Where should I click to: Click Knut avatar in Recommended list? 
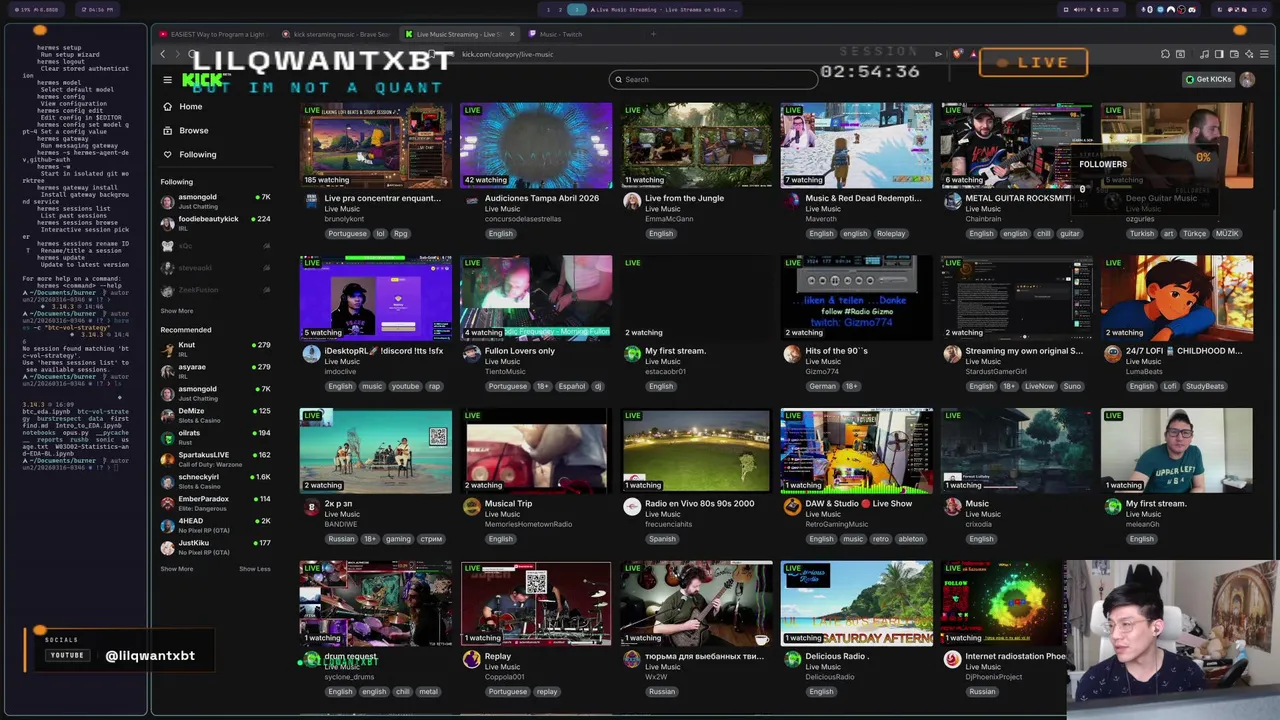(167, 348)
